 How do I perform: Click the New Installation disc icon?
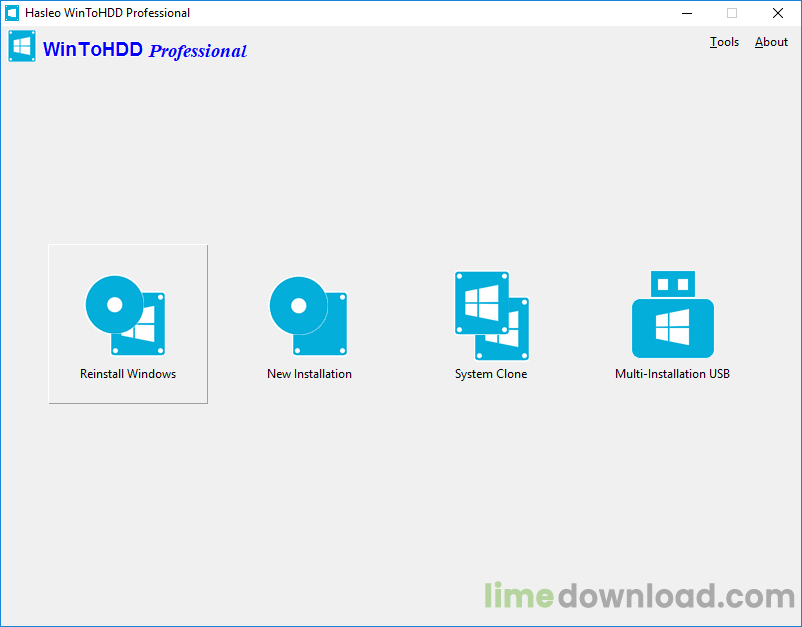308,316
